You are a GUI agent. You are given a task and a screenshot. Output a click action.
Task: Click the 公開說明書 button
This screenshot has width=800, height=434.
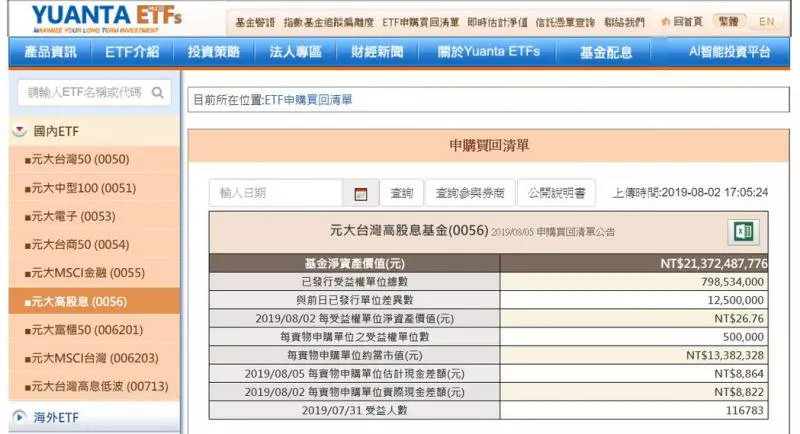[557, 193]
